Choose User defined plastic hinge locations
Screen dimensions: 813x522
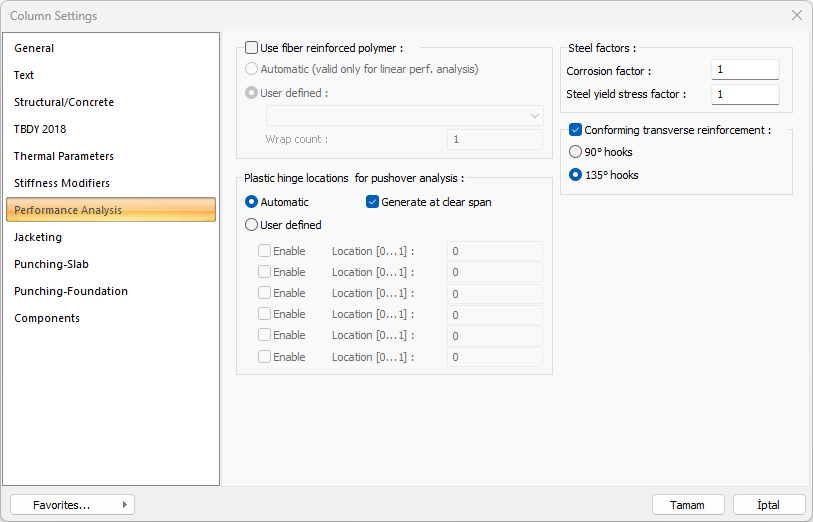pyautogui.click(x=252, y=225)
